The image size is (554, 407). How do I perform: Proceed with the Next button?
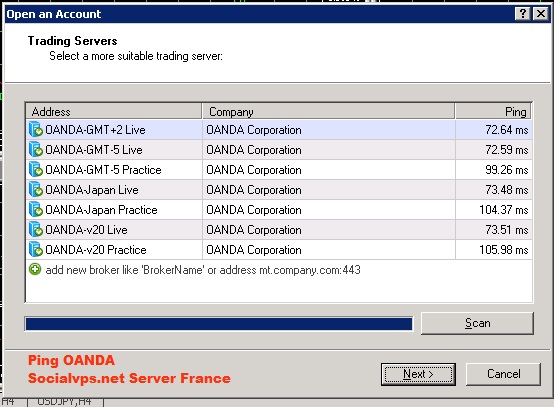(418, 374)
